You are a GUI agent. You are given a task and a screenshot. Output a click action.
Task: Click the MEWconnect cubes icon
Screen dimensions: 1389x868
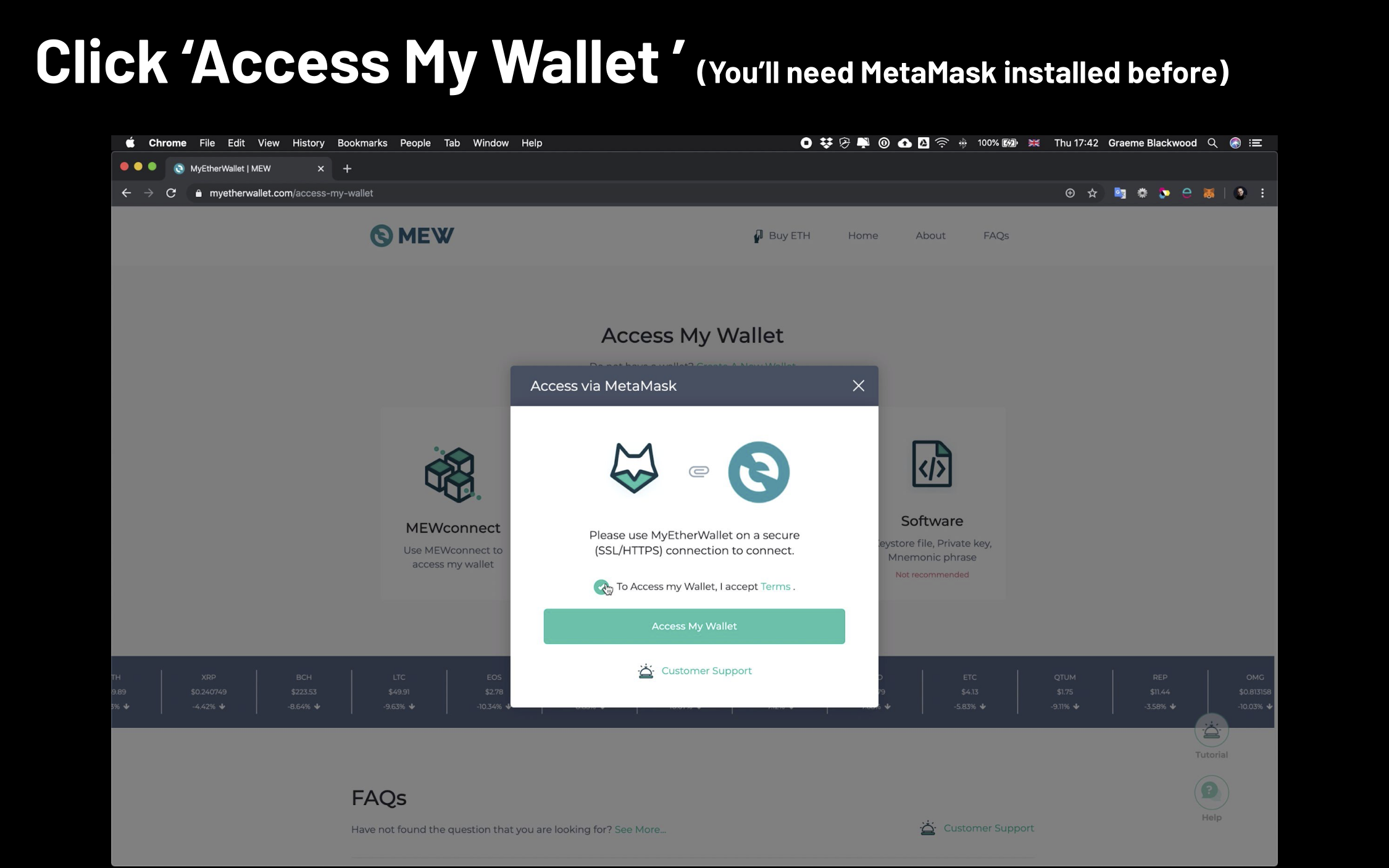pos(453,474)
